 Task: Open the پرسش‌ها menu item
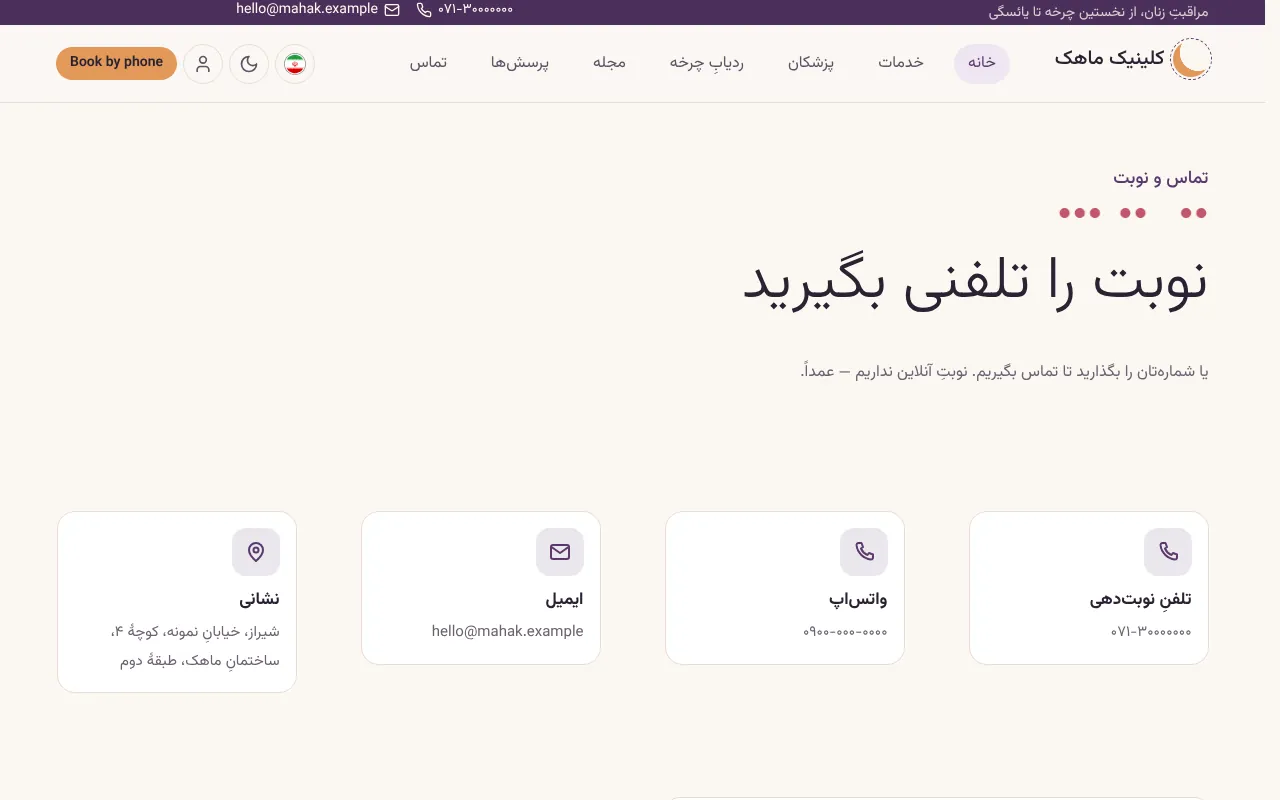pos(520,62)
